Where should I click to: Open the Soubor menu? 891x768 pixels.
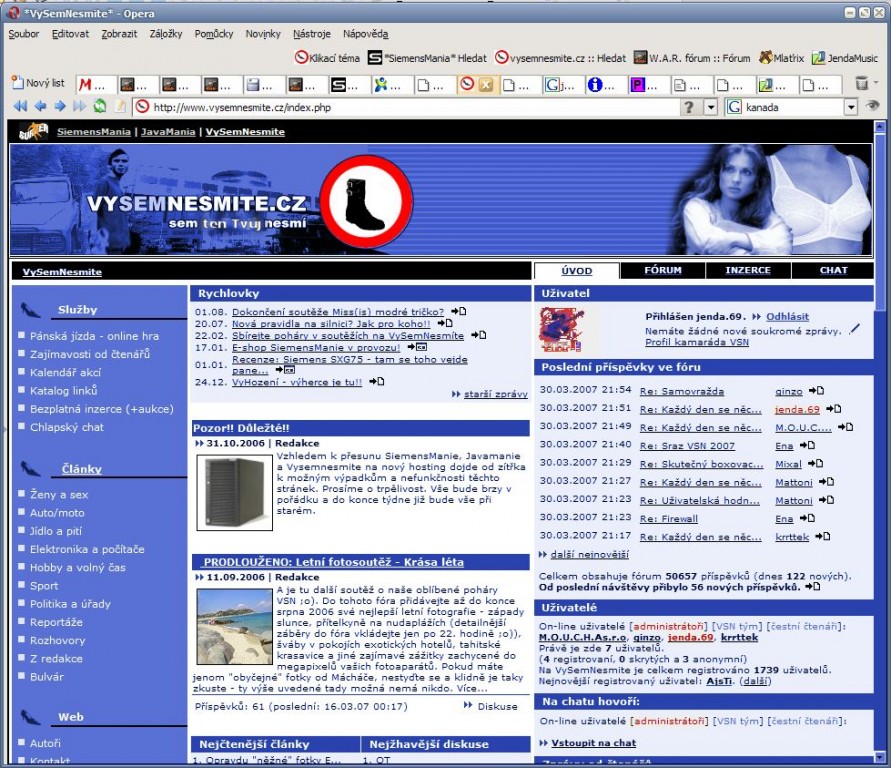coord(23,34)
